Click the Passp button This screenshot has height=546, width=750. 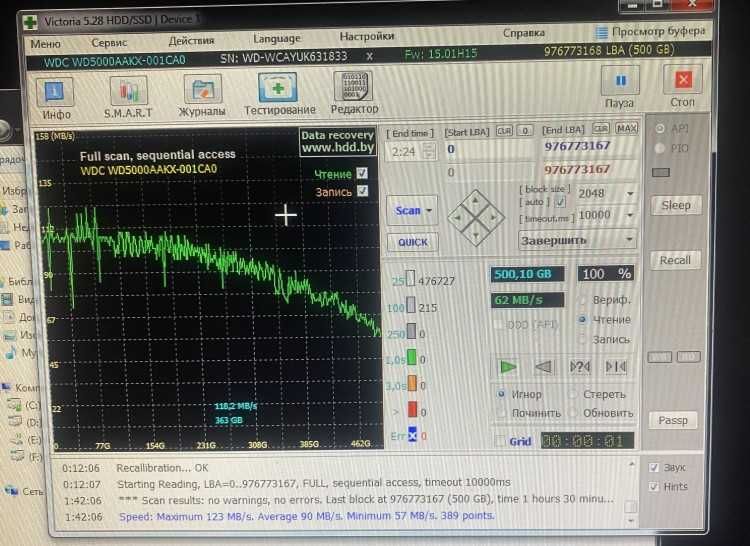(x=673, y=420)
